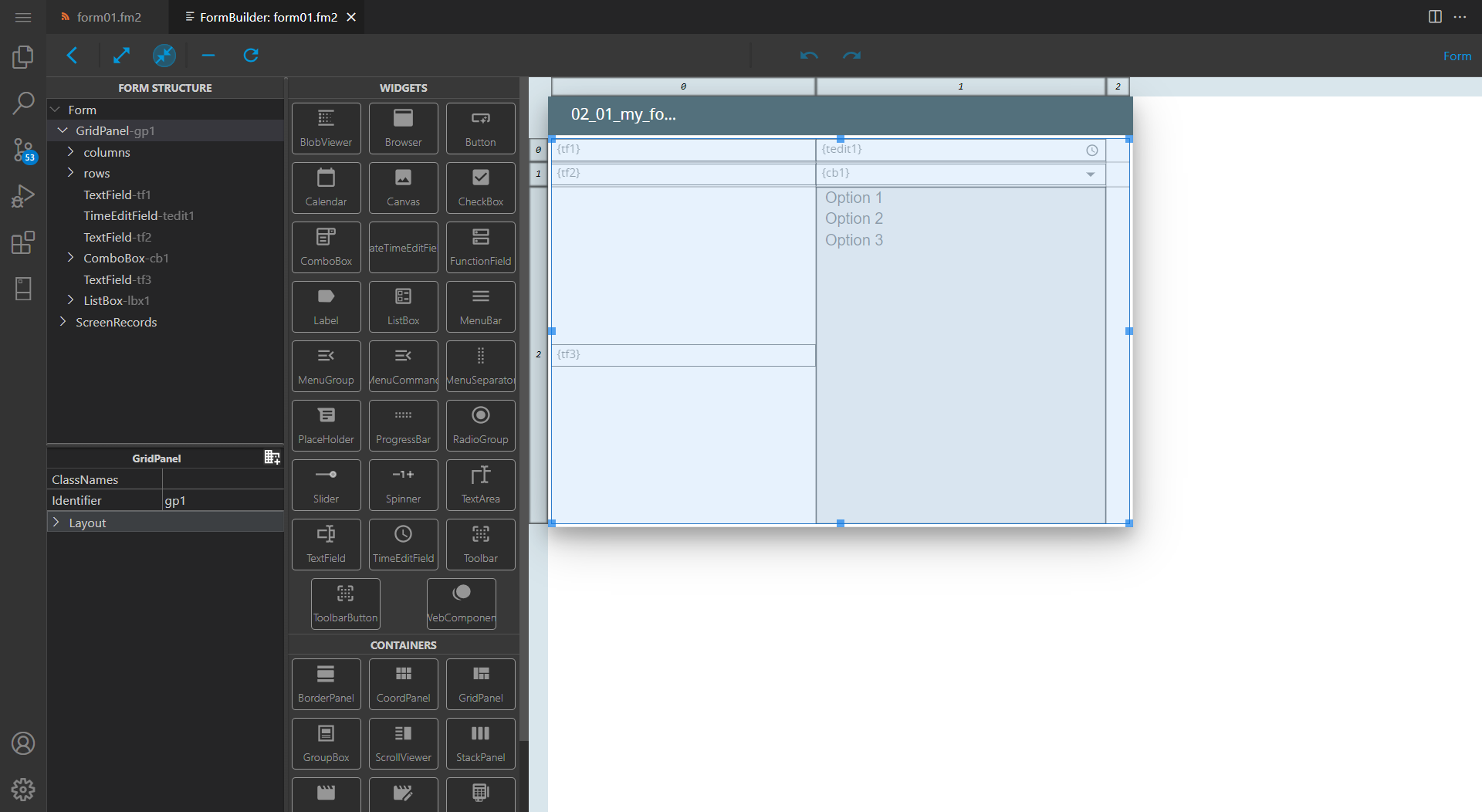1482x812 pixels.
Task: Select the MenuBar widget
Action: click(x=480, y=306)
